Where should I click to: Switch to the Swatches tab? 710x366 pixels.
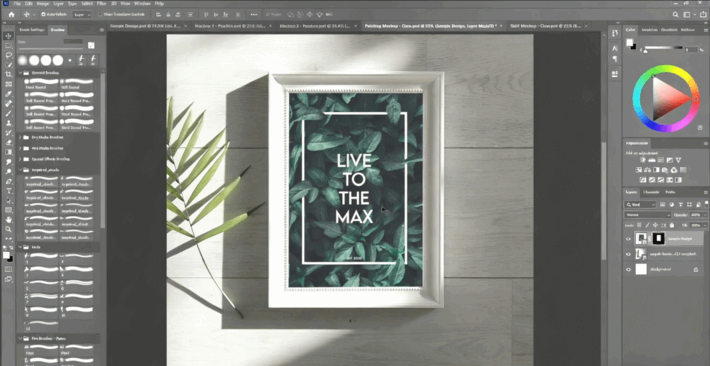pyautogui.click(x=650, y=30)
